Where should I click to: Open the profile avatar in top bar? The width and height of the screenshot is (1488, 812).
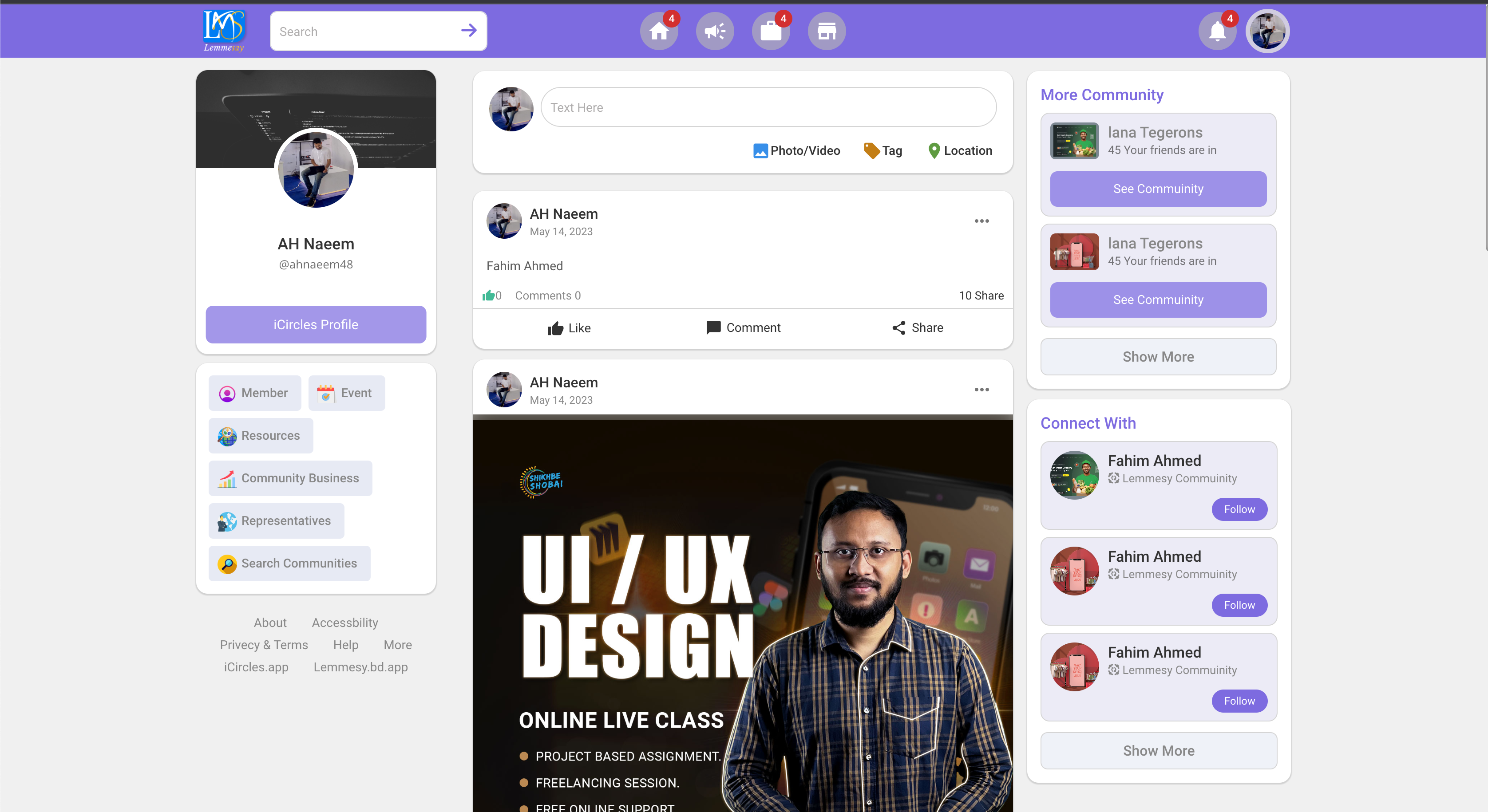(x=1267, y=31)
